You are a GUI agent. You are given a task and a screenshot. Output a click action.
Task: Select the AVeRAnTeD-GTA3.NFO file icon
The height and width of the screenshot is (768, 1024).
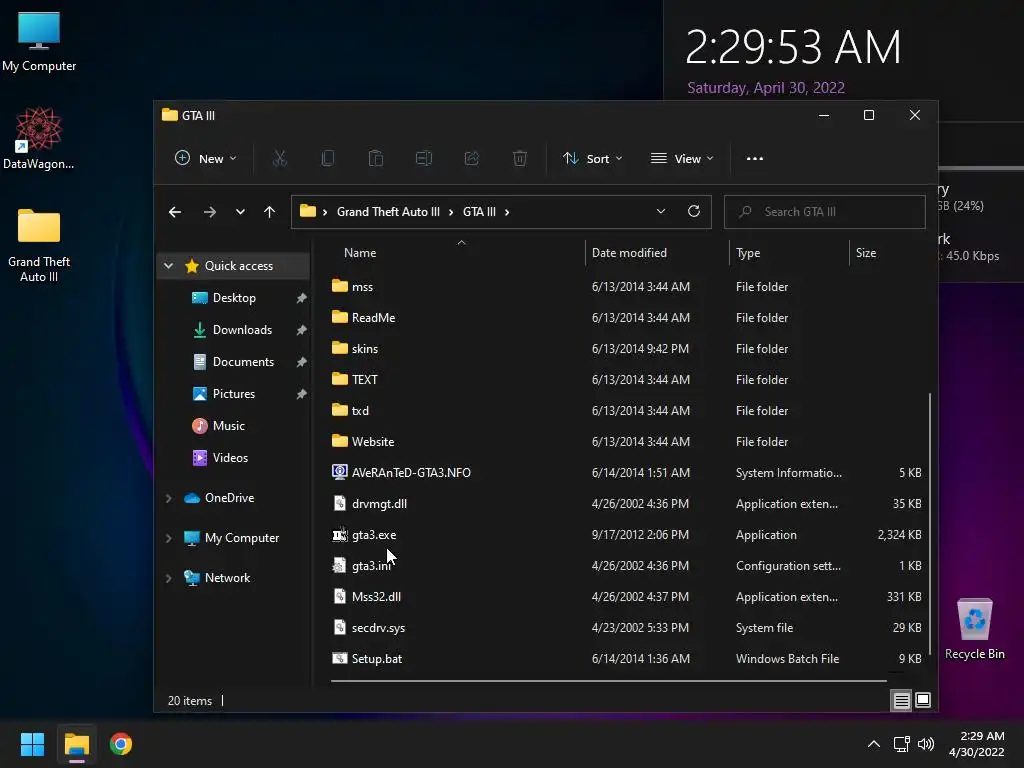pos(340,472)
